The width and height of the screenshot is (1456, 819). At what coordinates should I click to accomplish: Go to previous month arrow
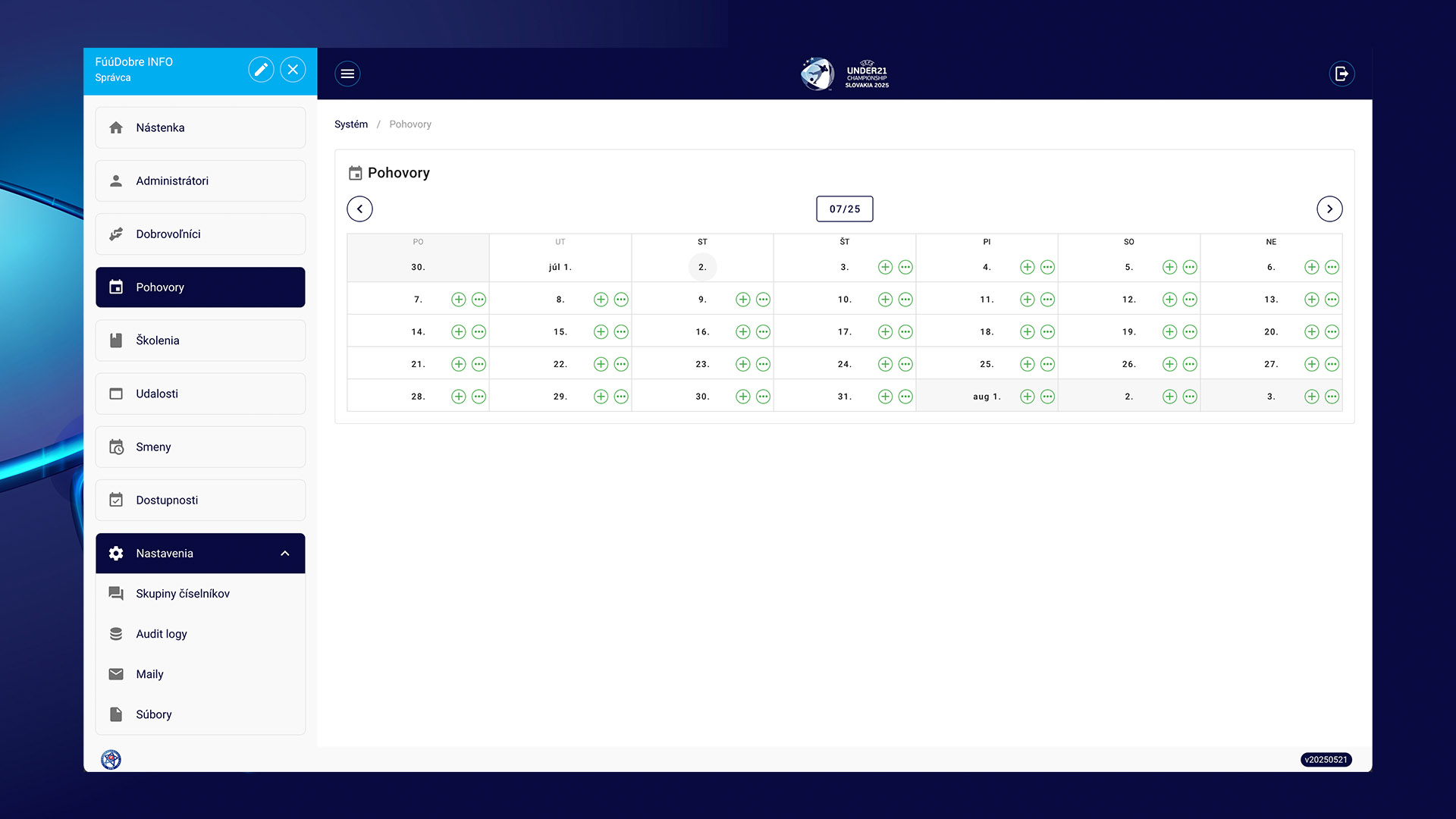[359, 209]
